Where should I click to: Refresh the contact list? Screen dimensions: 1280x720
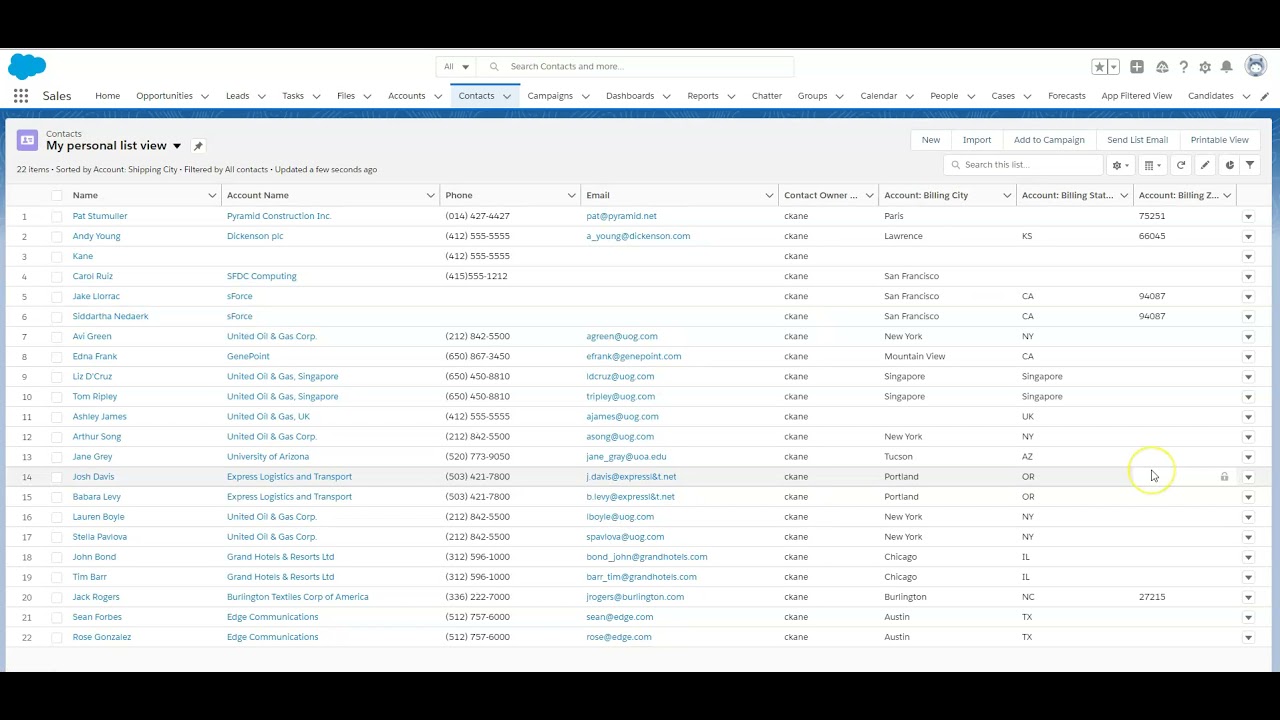tap(1181, 165)
